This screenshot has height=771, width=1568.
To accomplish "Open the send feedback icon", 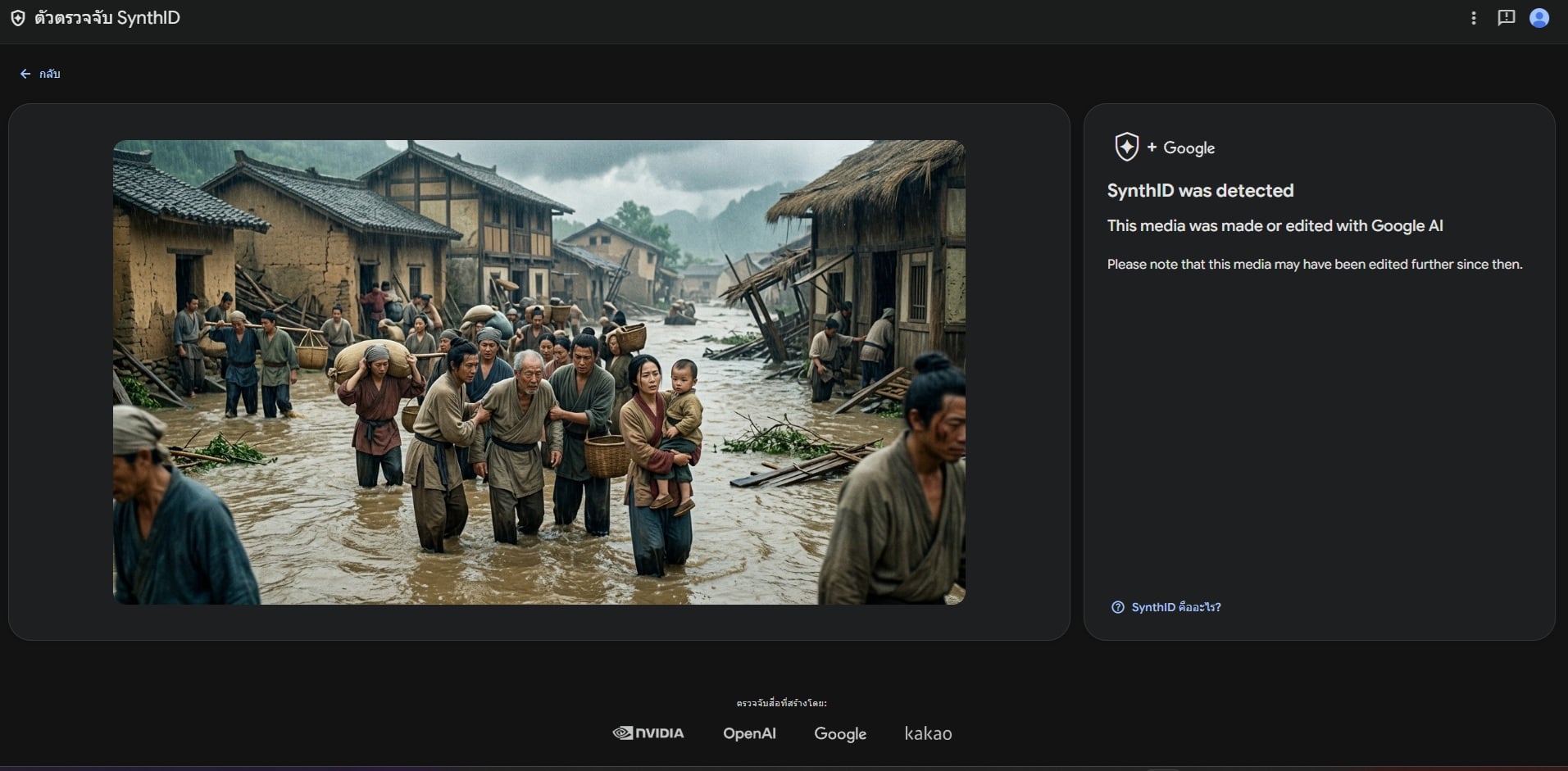I will click(x=1507, y=18).
